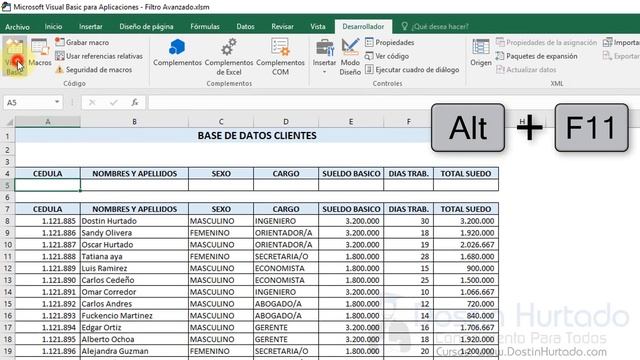Screen dimensions: 640x360
Task: Switch to the Datos tab
Action: tap(245, 27)
